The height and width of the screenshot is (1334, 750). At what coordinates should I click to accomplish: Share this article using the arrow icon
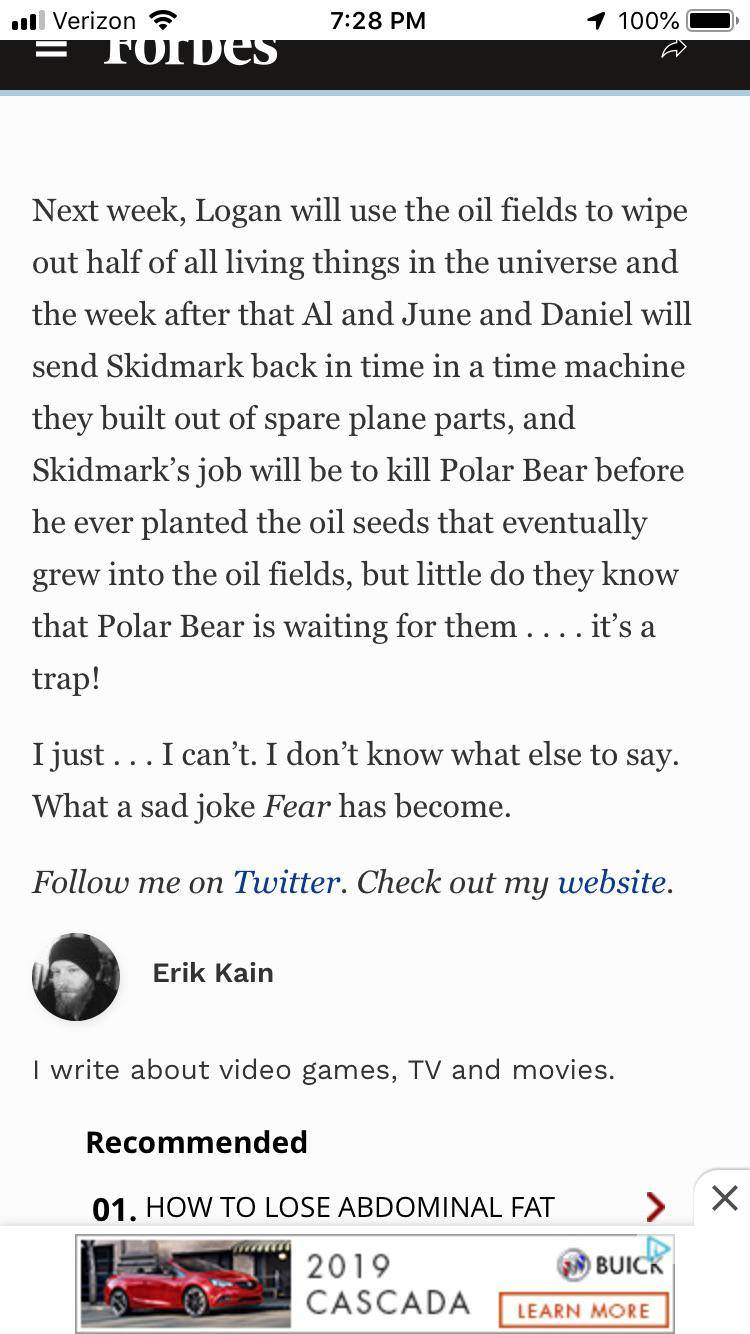674,50
